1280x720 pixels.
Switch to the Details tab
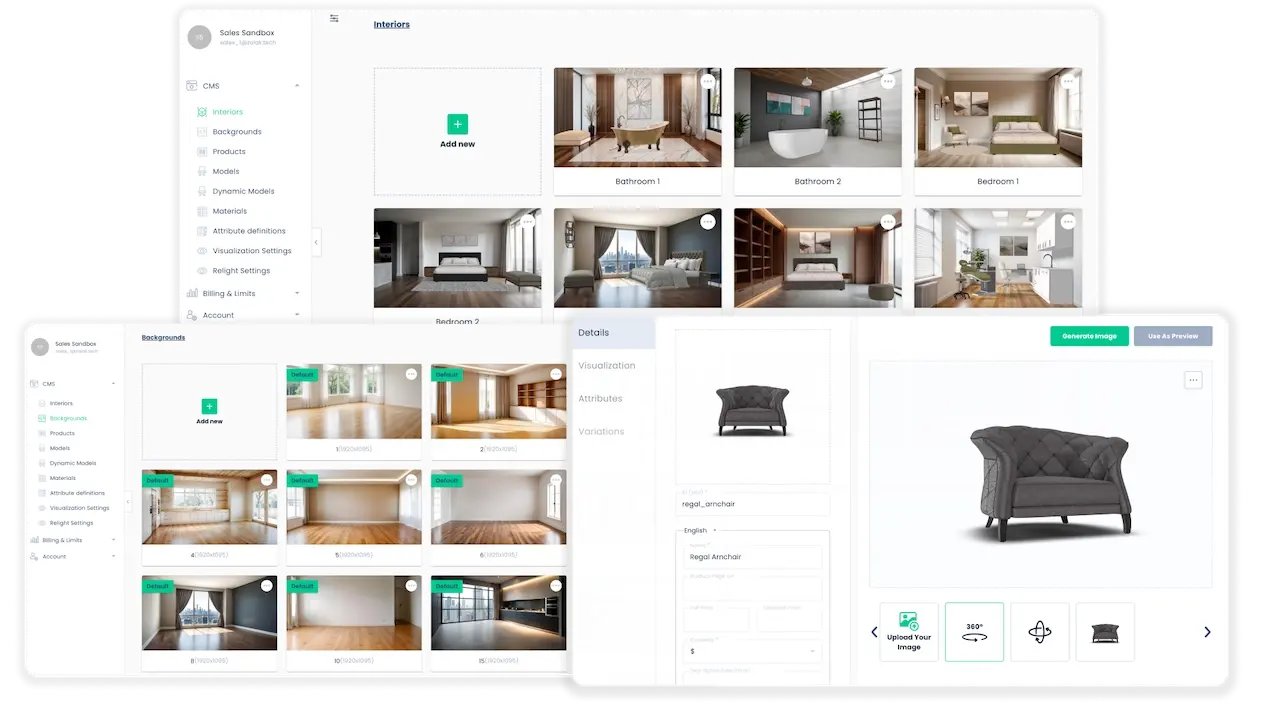point(613,332)
